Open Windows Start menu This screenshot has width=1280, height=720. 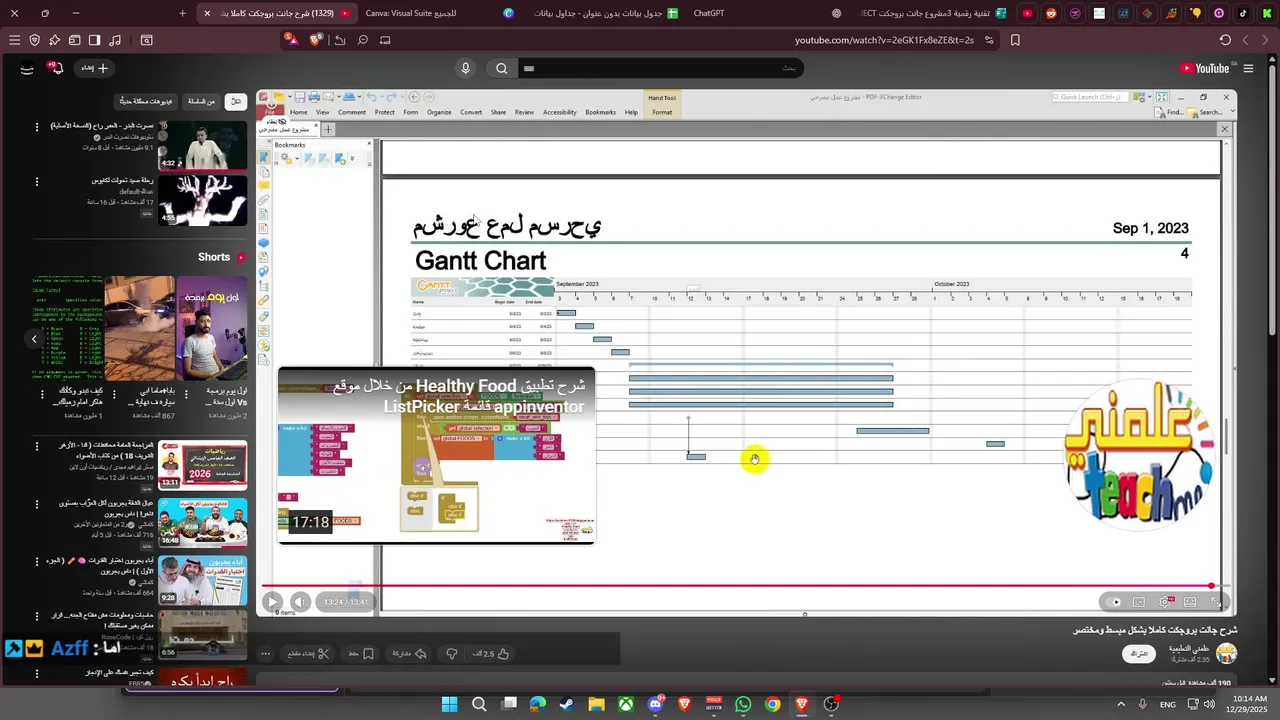[x=450, y=704]
